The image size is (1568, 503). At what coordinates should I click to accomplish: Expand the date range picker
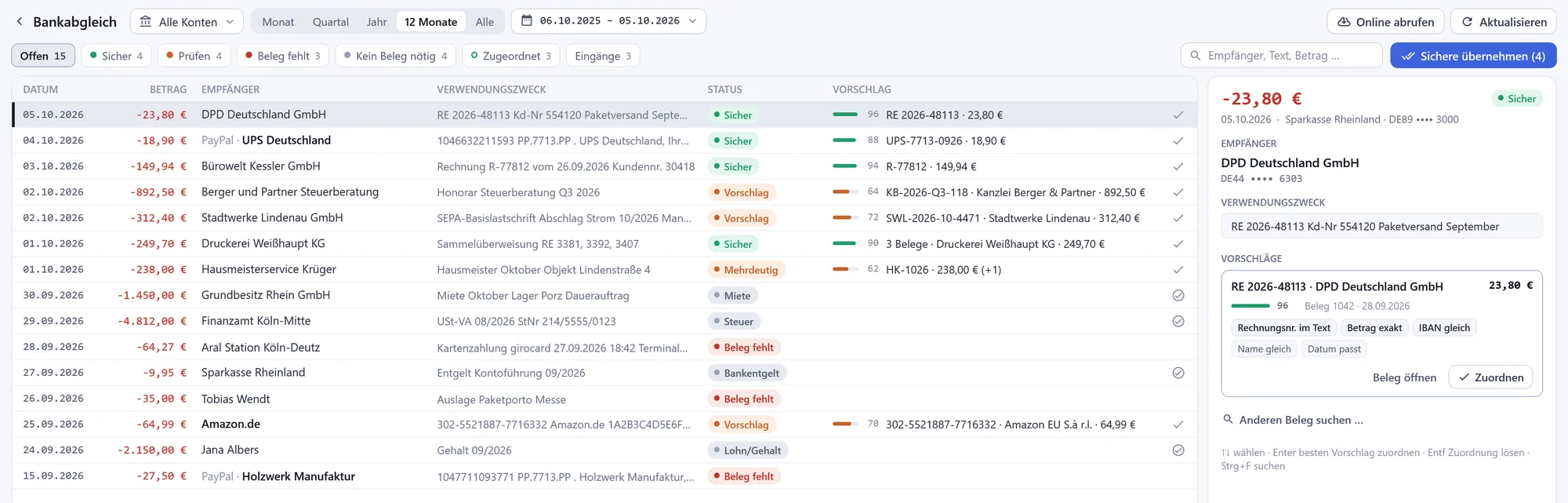pos(608,21)
